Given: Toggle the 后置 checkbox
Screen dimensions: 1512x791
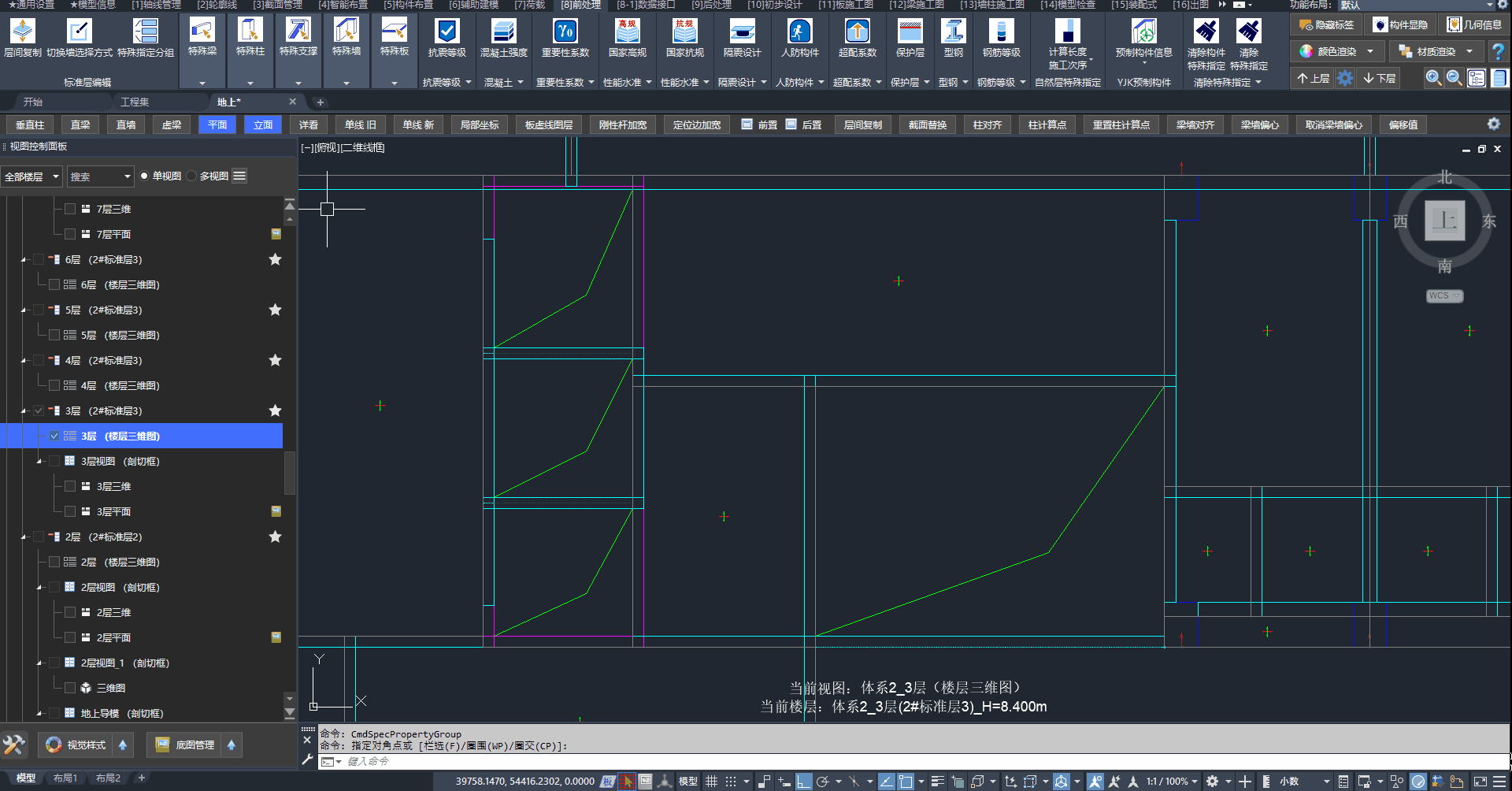Looking at the screenshot, I should [x=791, y=124].
